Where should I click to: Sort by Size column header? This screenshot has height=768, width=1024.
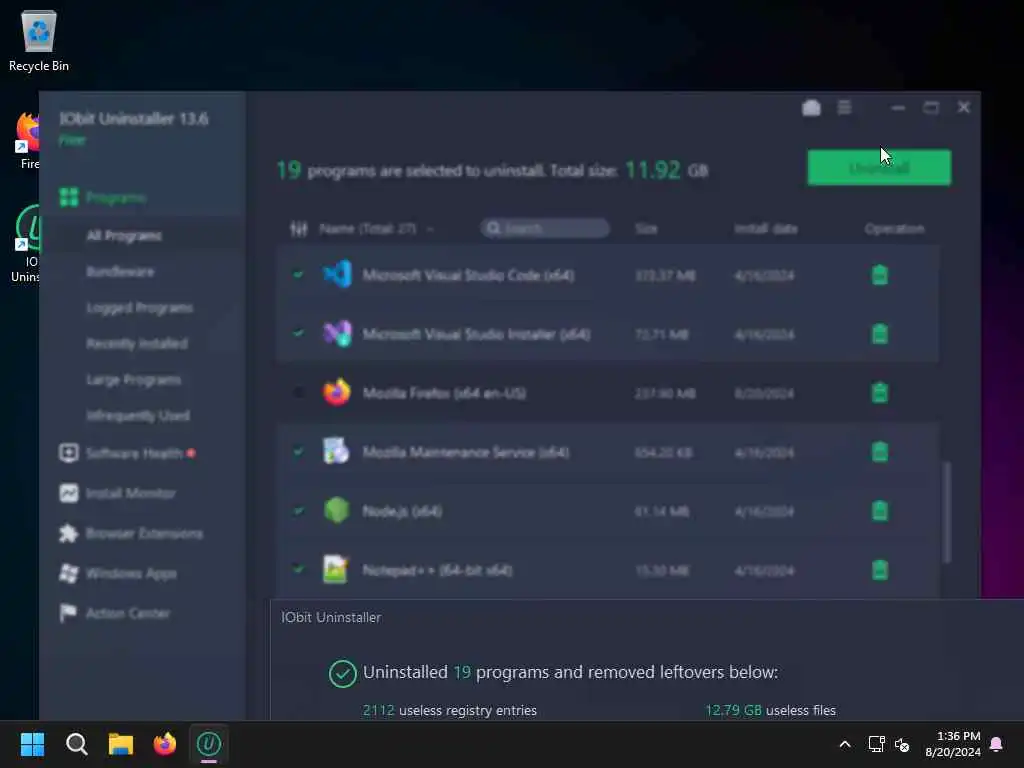pyautogui.click(x=646, y=229)
